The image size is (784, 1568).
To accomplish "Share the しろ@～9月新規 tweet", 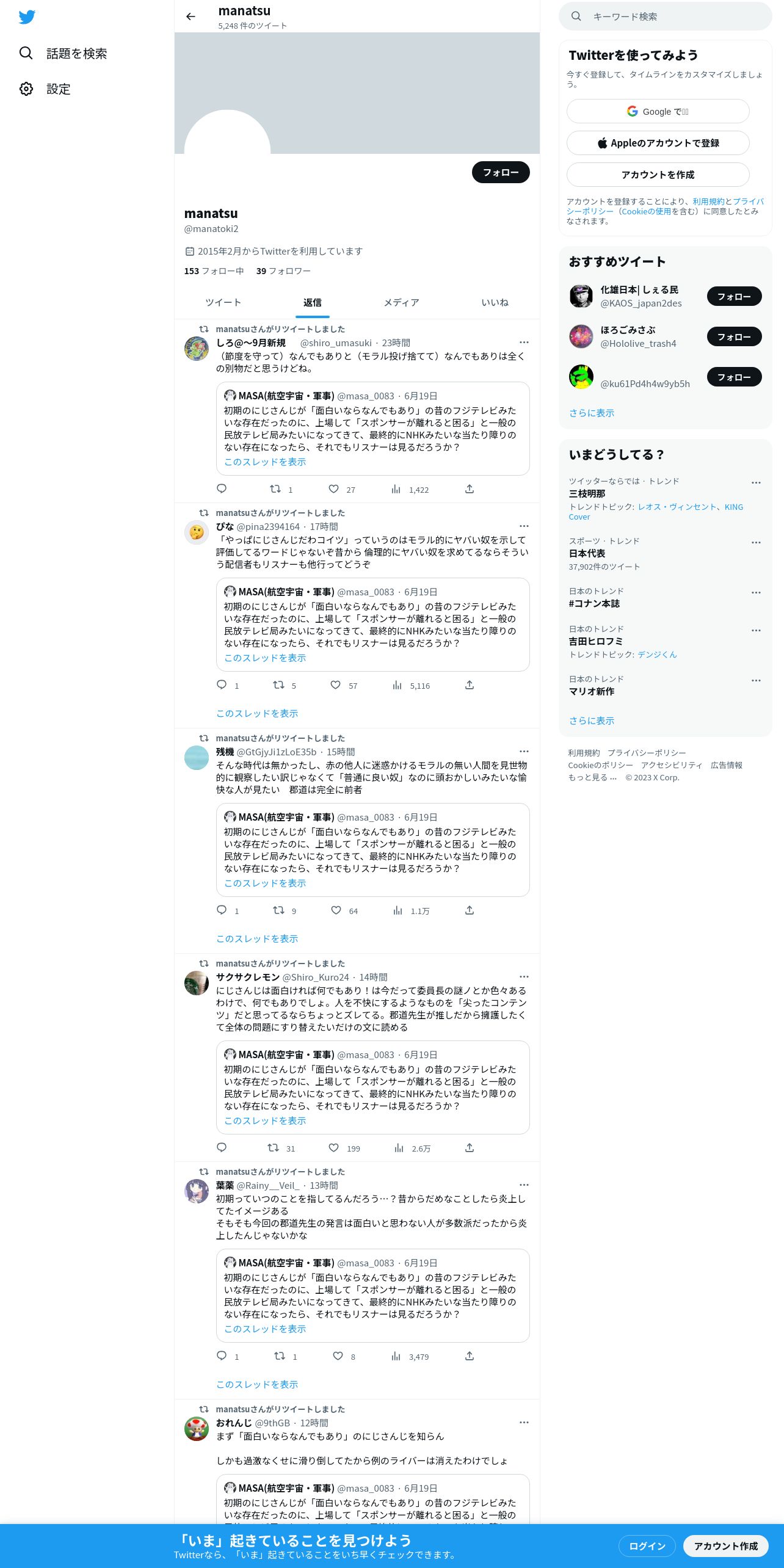I will (x=470, y=488).
